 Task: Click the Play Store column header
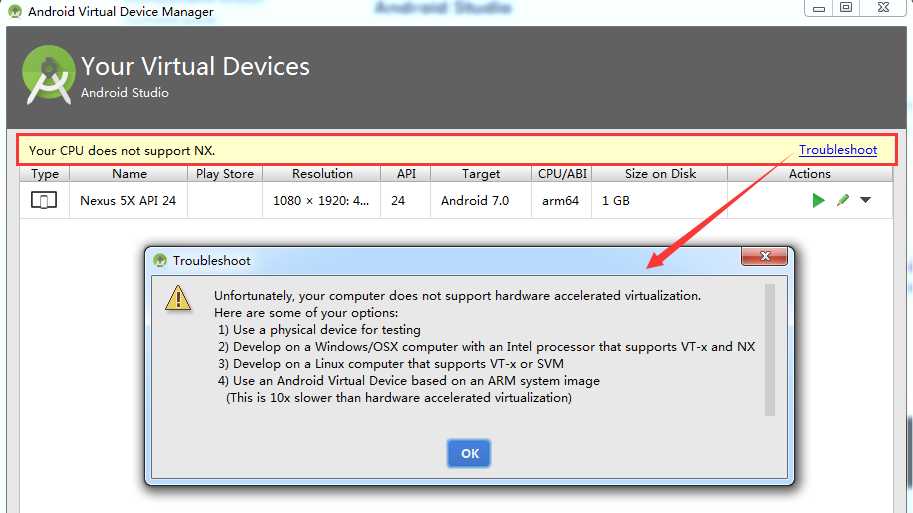(x=225, y=174)
